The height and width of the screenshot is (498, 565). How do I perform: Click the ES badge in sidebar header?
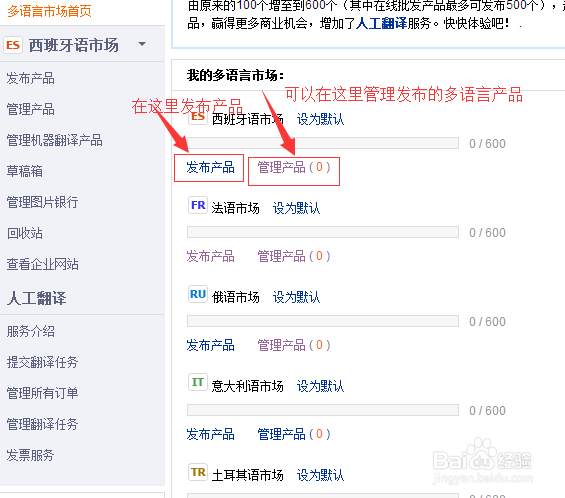(13, 45)
